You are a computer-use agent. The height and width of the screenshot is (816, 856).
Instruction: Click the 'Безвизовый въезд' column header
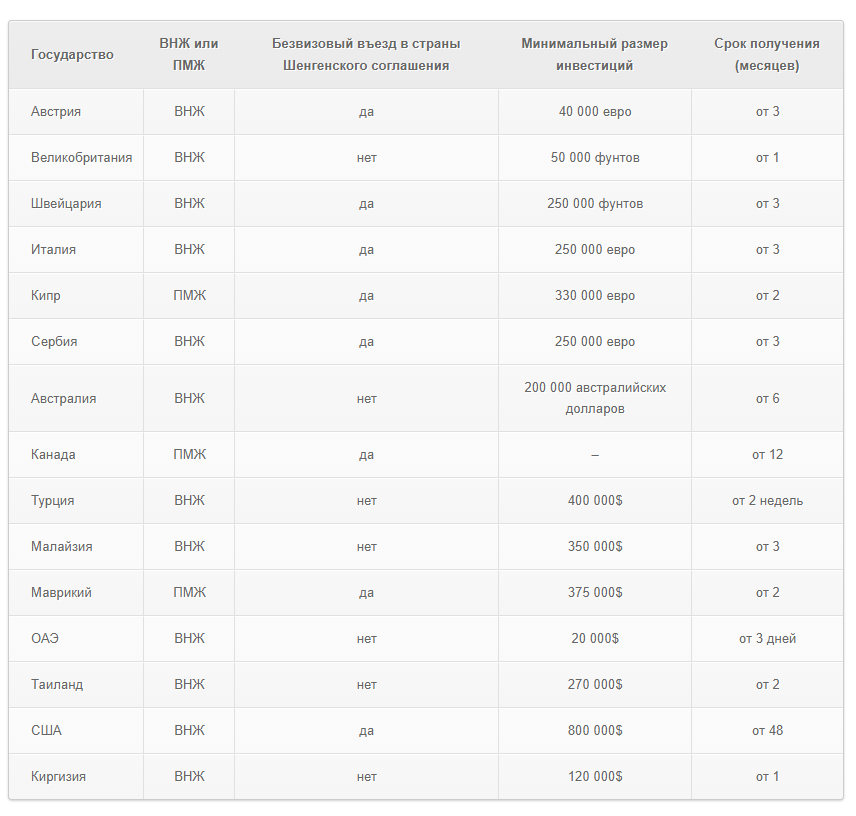pyautogui.click(x=366, y=55)
